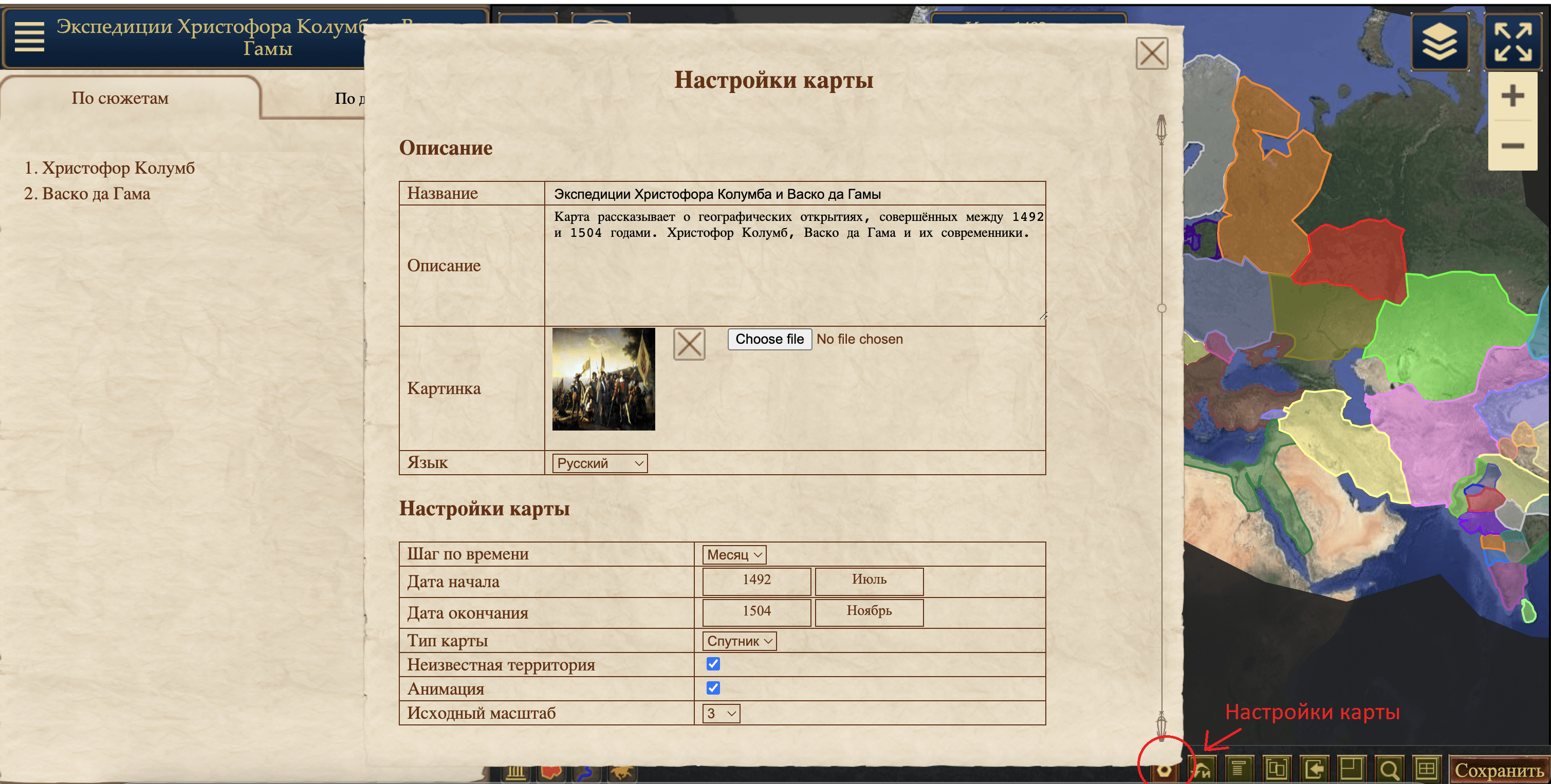Click the Название text input field
The width and height of the screenshot is (1551, 784).
[x=795, y=194]
